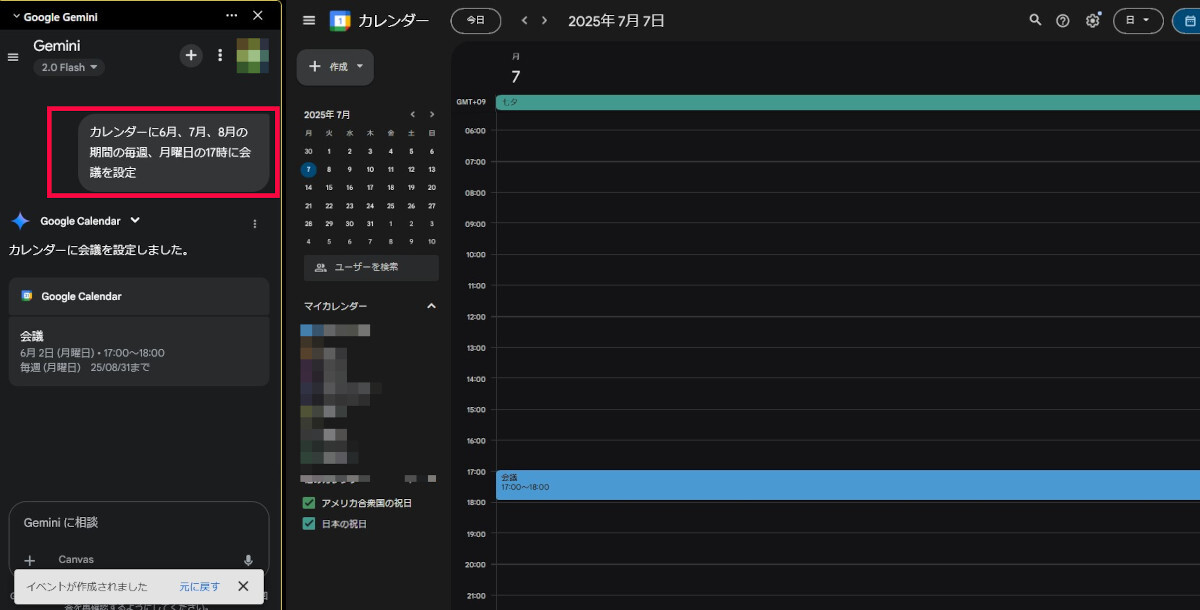Jump to today with 今日 button
This screenshot has width=1200, height=610.
click(x=476, y=20)
